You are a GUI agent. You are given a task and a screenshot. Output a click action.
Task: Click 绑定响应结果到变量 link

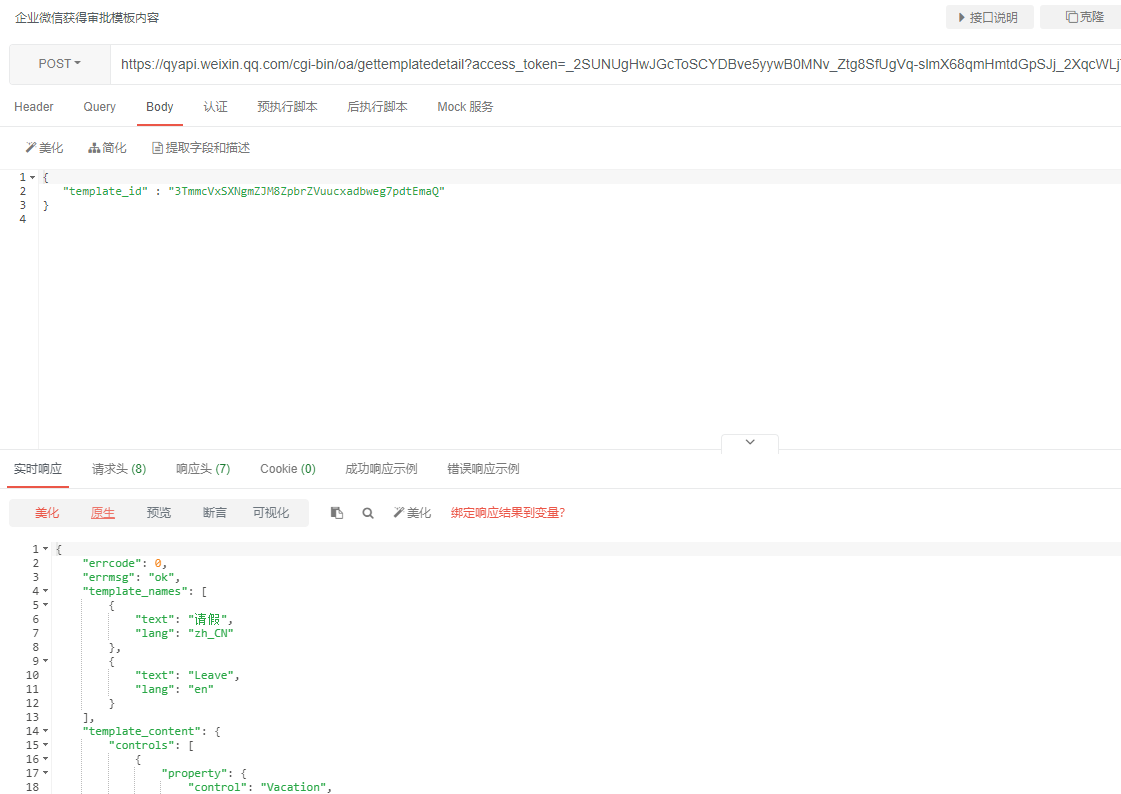tap(508, 512)
